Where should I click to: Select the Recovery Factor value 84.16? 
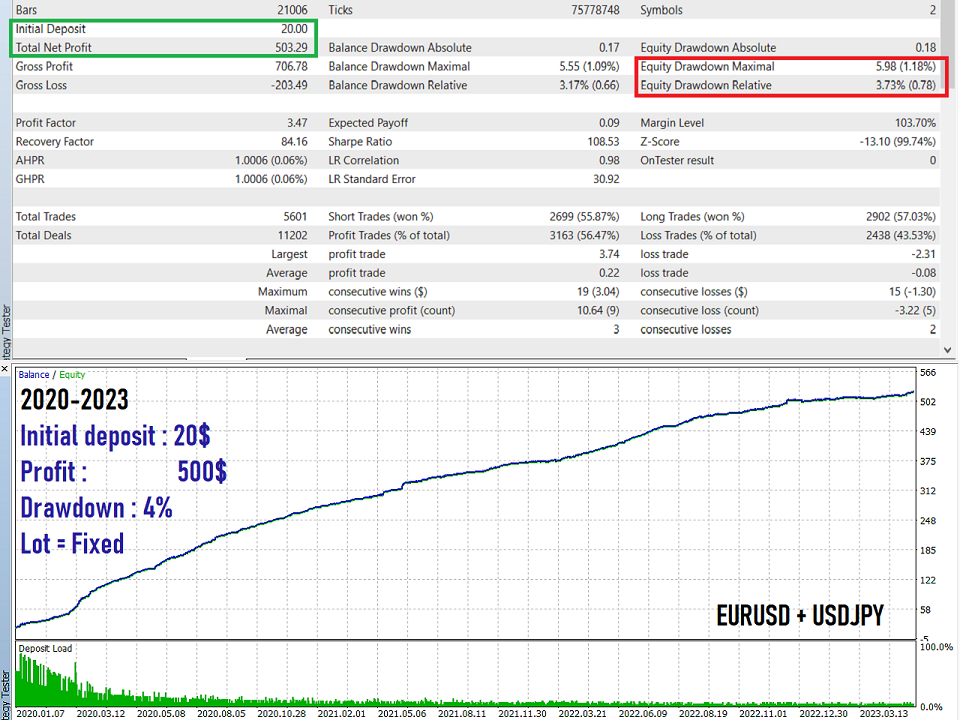(x=294, y=141)
